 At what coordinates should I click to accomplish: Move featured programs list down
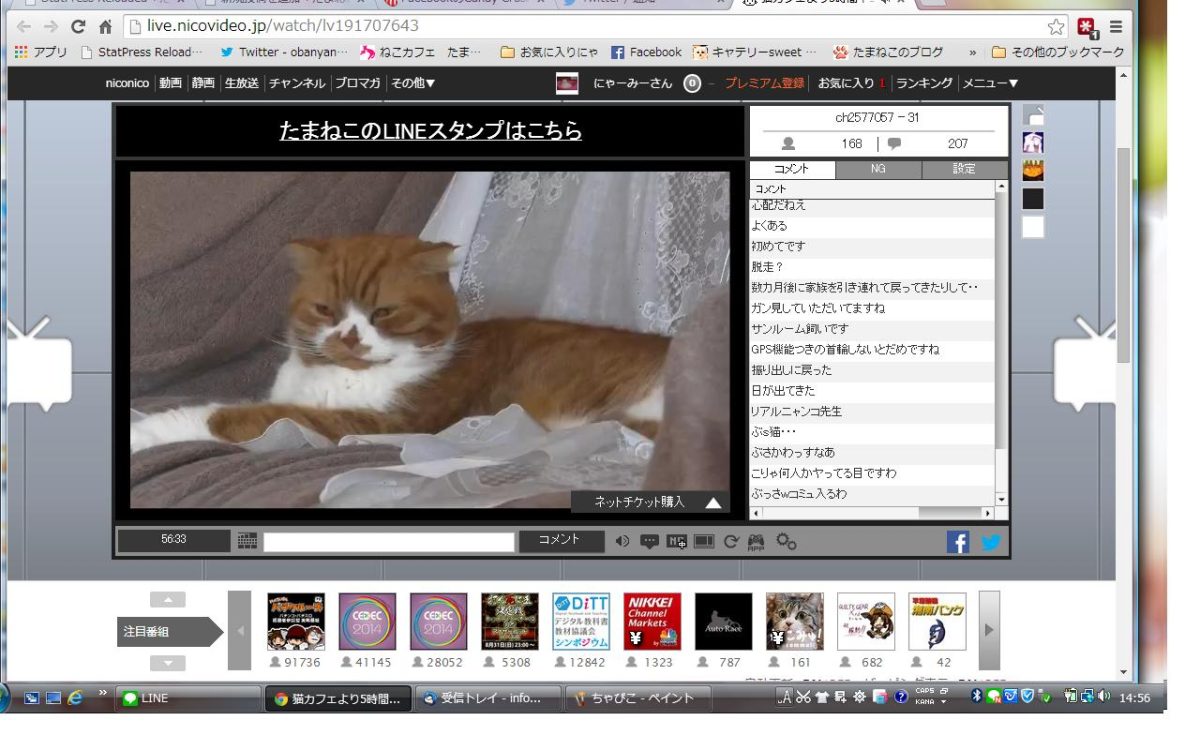[167, 664]
